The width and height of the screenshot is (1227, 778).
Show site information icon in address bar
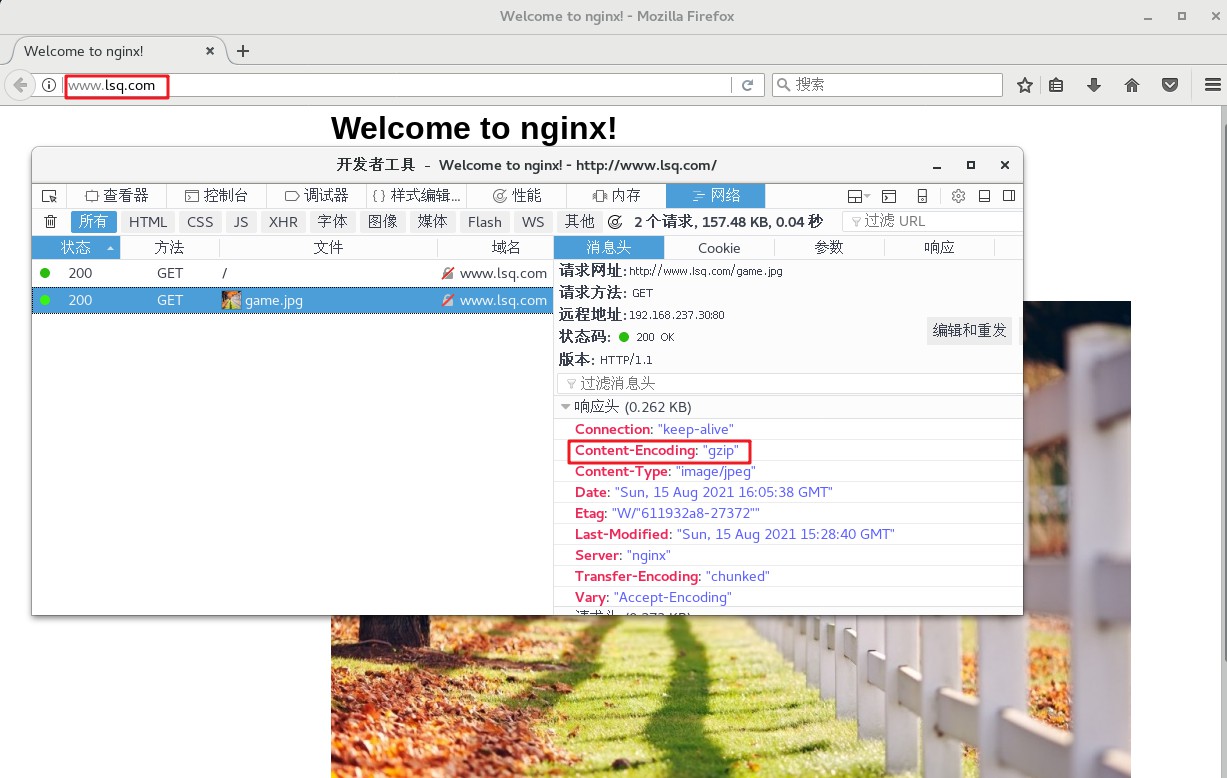[x=49, y=86]
